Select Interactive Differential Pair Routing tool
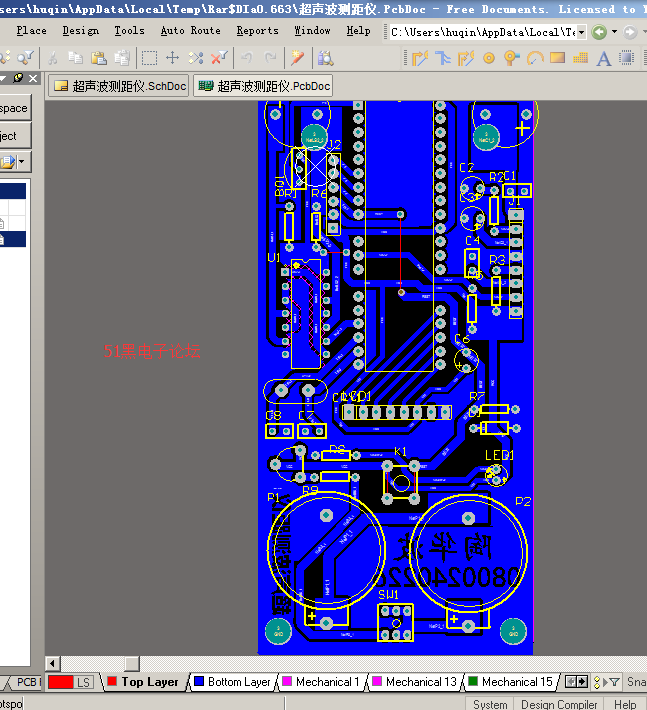 pos(466,58)
